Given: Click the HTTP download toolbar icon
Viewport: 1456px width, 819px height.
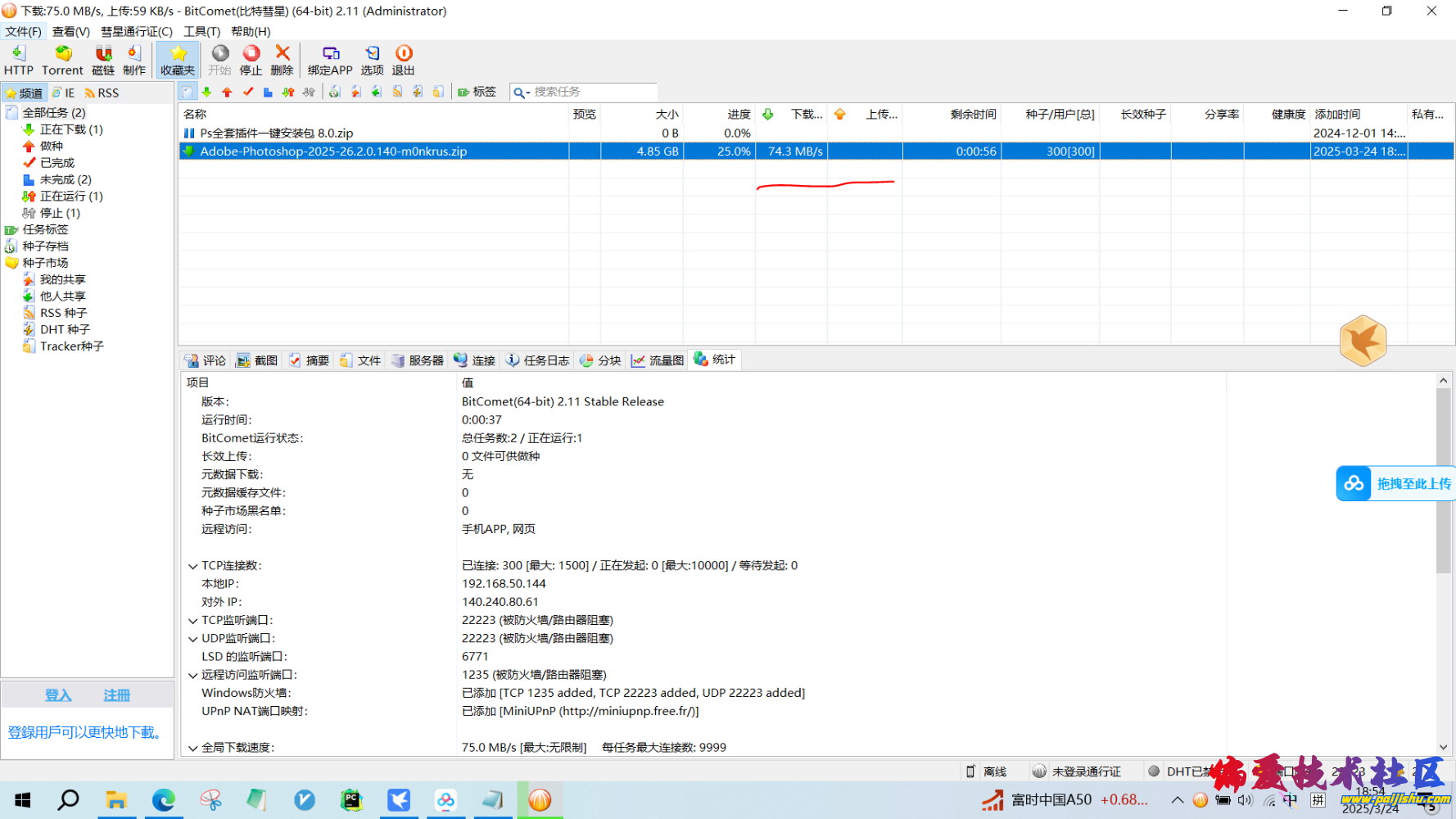Looking at the screenshot, I should [18, 60].
